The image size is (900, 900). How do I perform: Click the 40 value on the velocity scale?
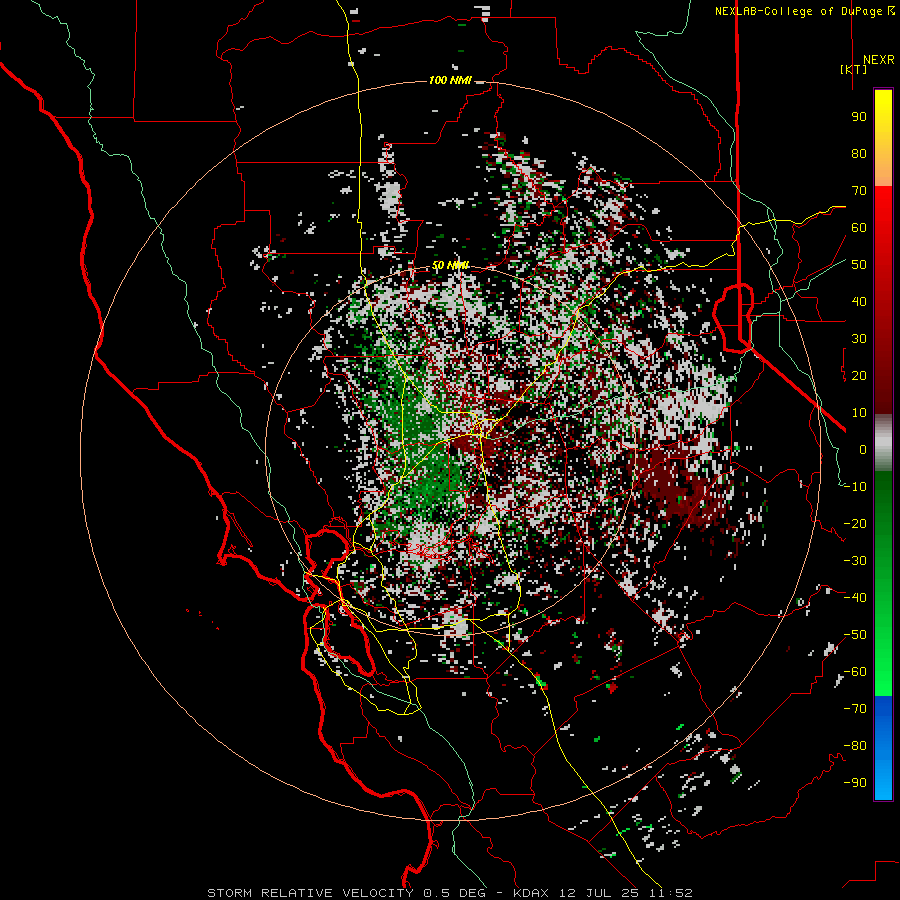tap(859, 302)
